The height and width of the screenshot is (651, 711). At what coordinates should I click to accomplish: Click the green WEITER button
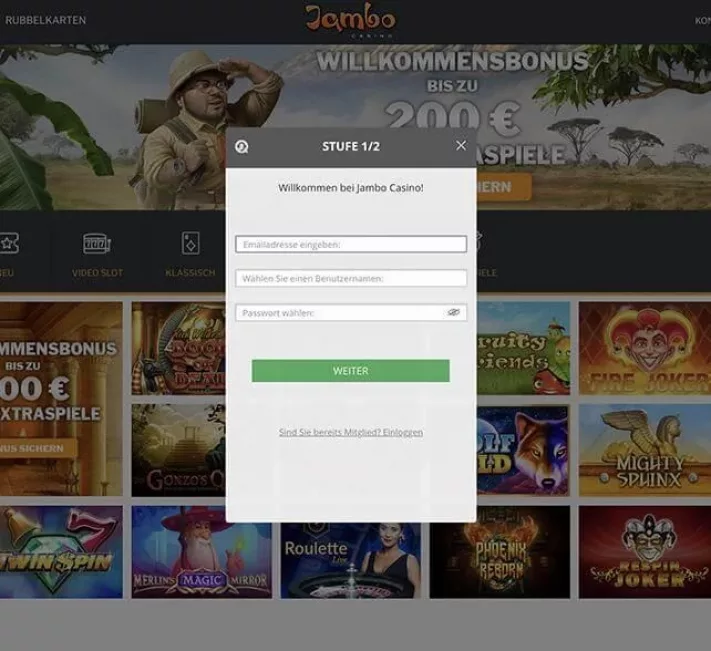(351, 371)
